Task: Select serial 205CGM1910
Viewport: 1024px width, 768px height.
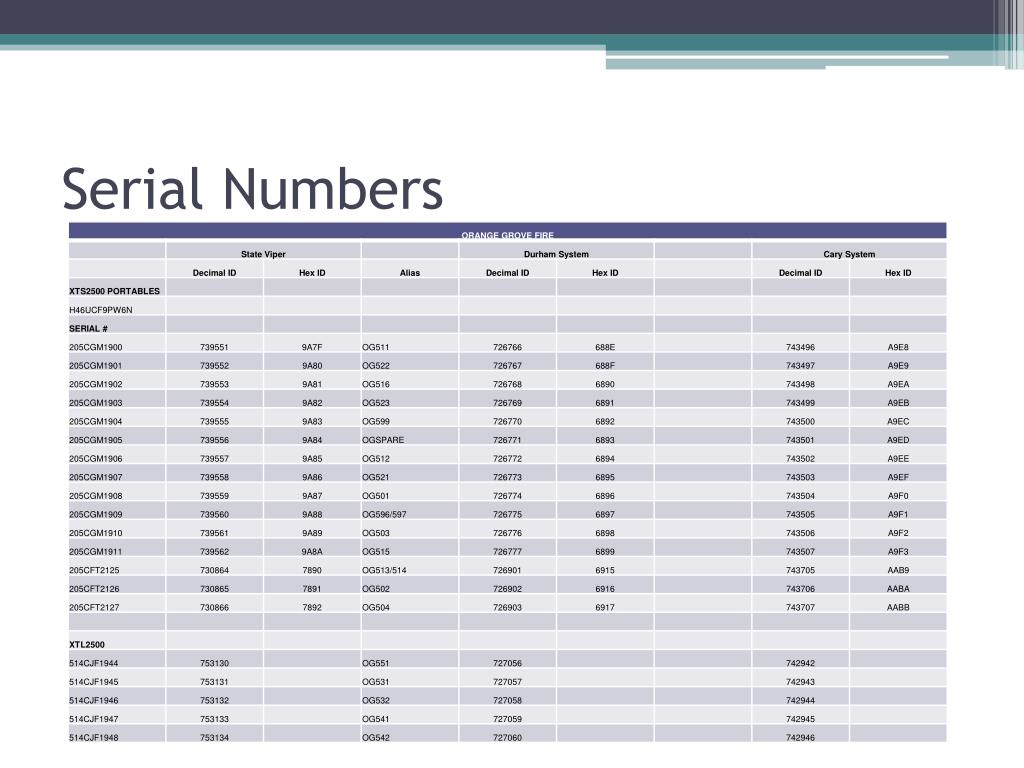Action: pos(95,533)
